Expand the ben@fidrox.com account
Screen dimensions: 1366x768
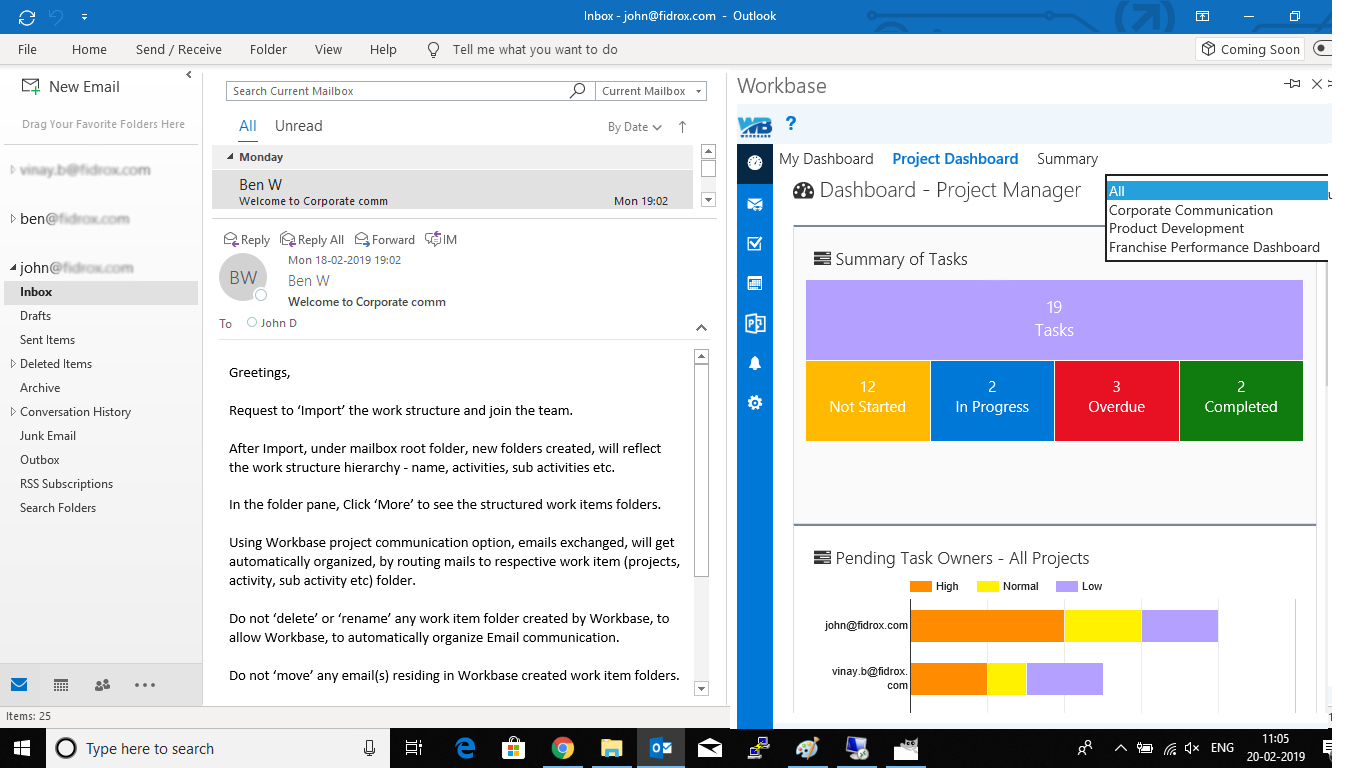[x=12, y=219]
